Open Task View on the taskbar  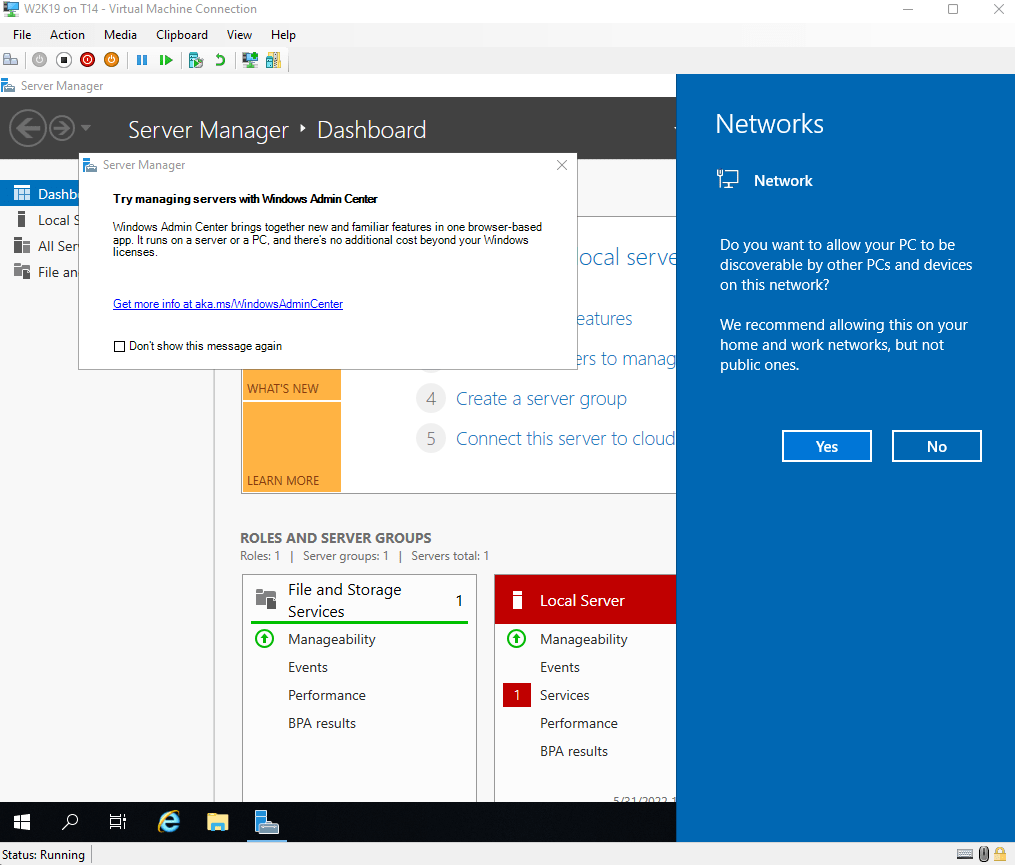pos(118,822)
